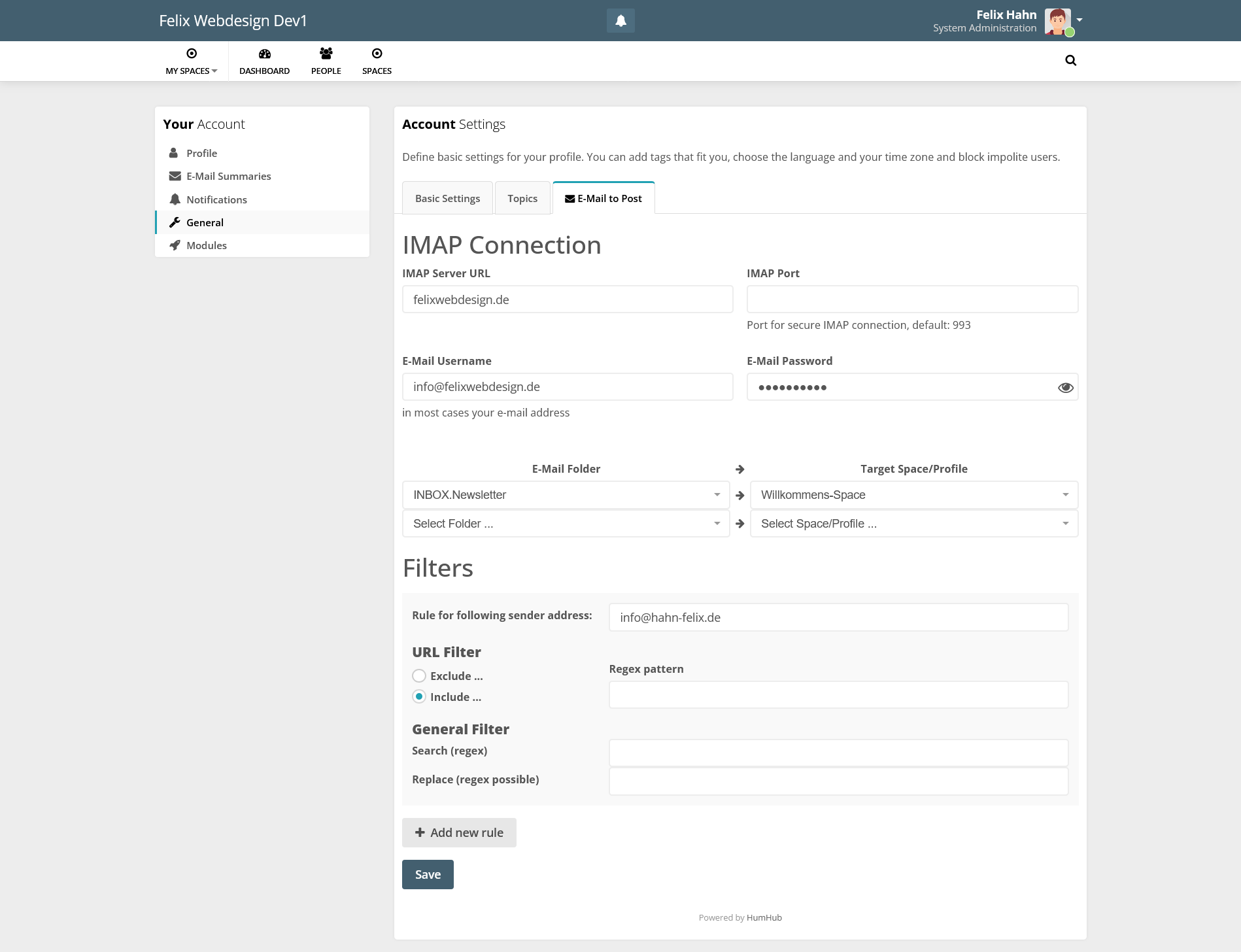Click the Add new rule button

click(459, 833)
